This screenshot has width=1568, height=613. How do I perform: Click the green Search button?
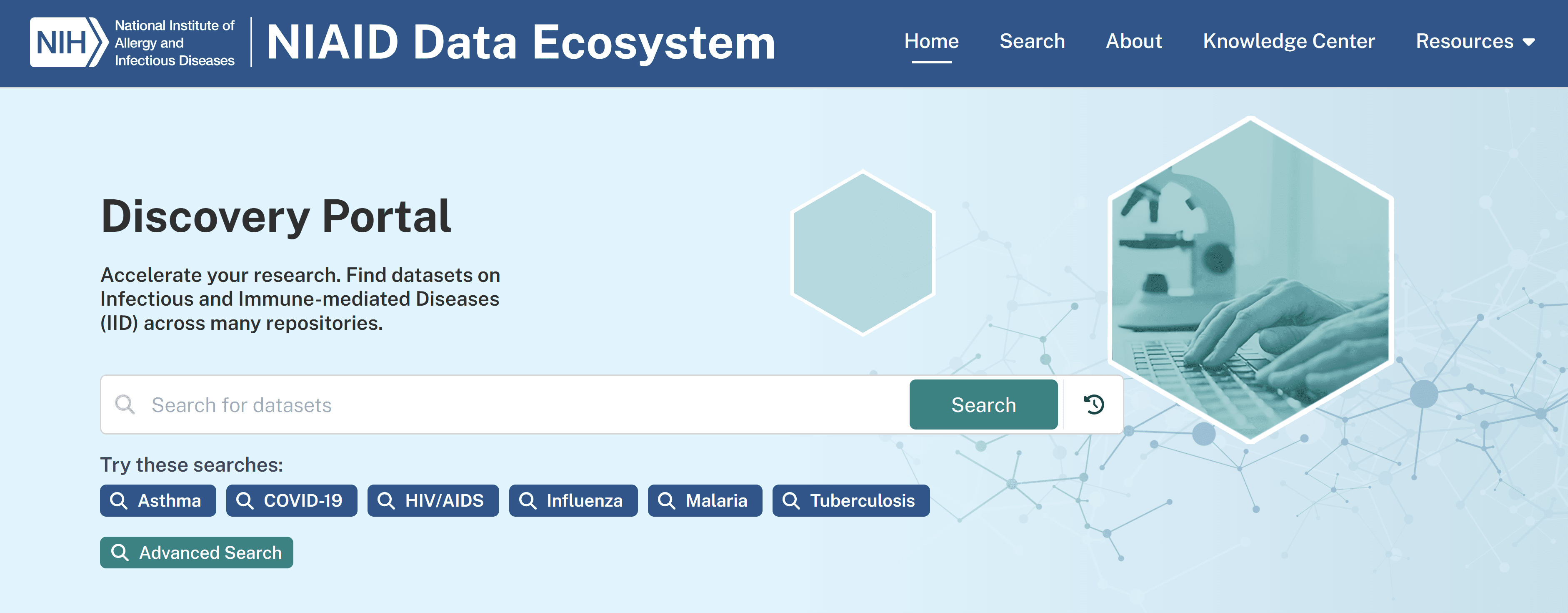pos(983,404)
